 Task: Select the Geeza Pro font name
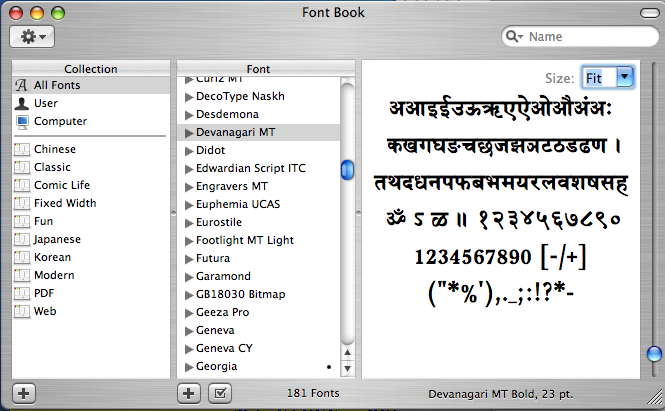tap(222, 312)
